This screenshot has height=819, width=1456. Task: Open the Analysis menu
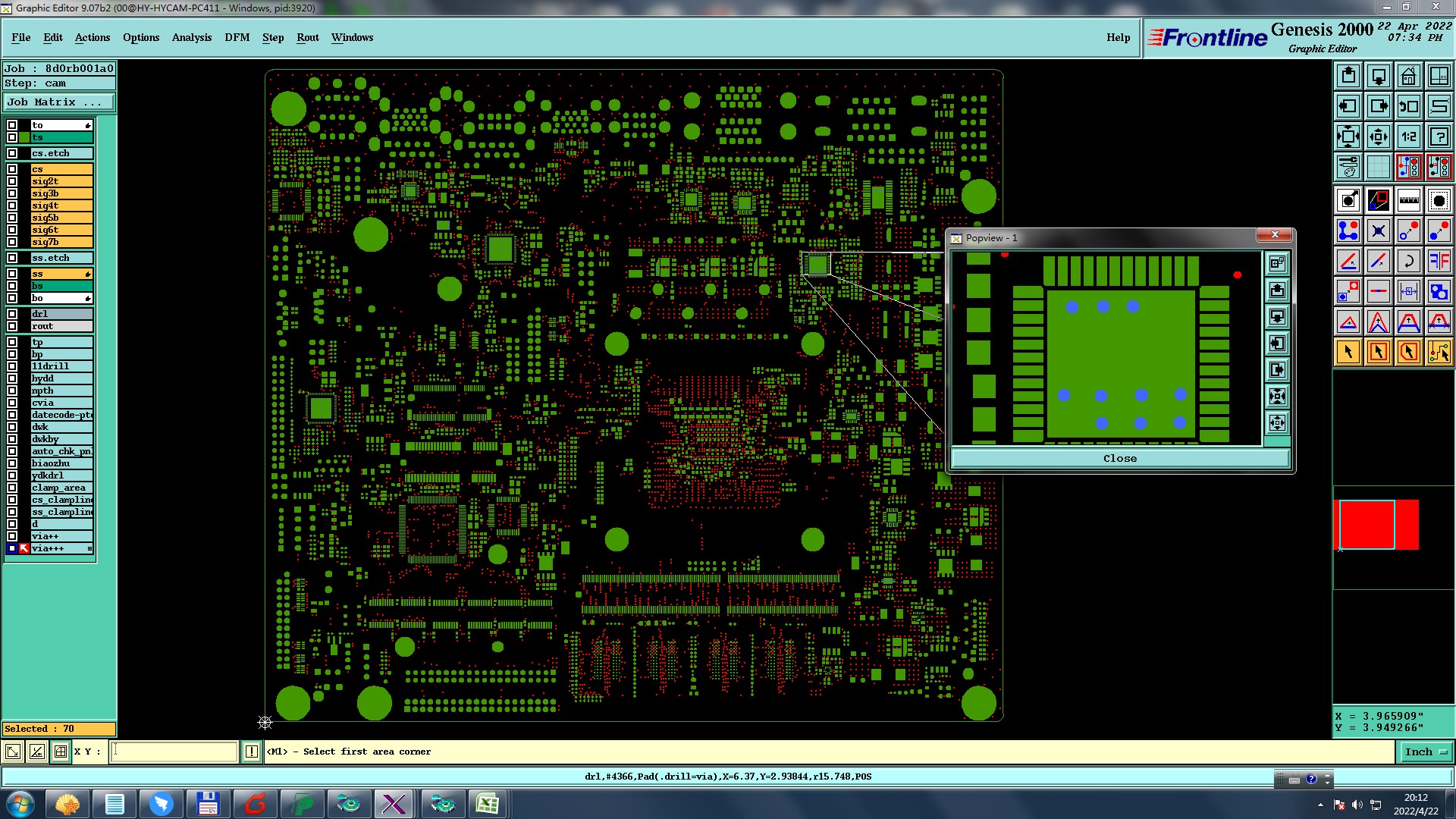pos(191,37)
